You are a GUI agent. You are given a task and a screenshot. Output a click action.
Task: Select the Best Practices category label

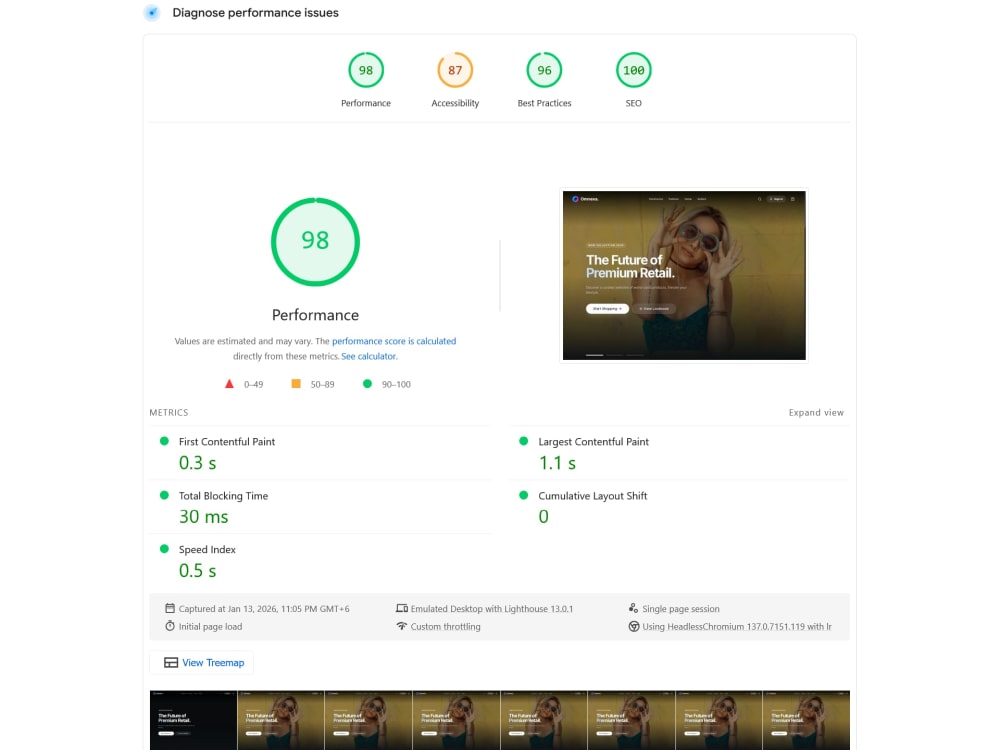click(x=544, y=103)
